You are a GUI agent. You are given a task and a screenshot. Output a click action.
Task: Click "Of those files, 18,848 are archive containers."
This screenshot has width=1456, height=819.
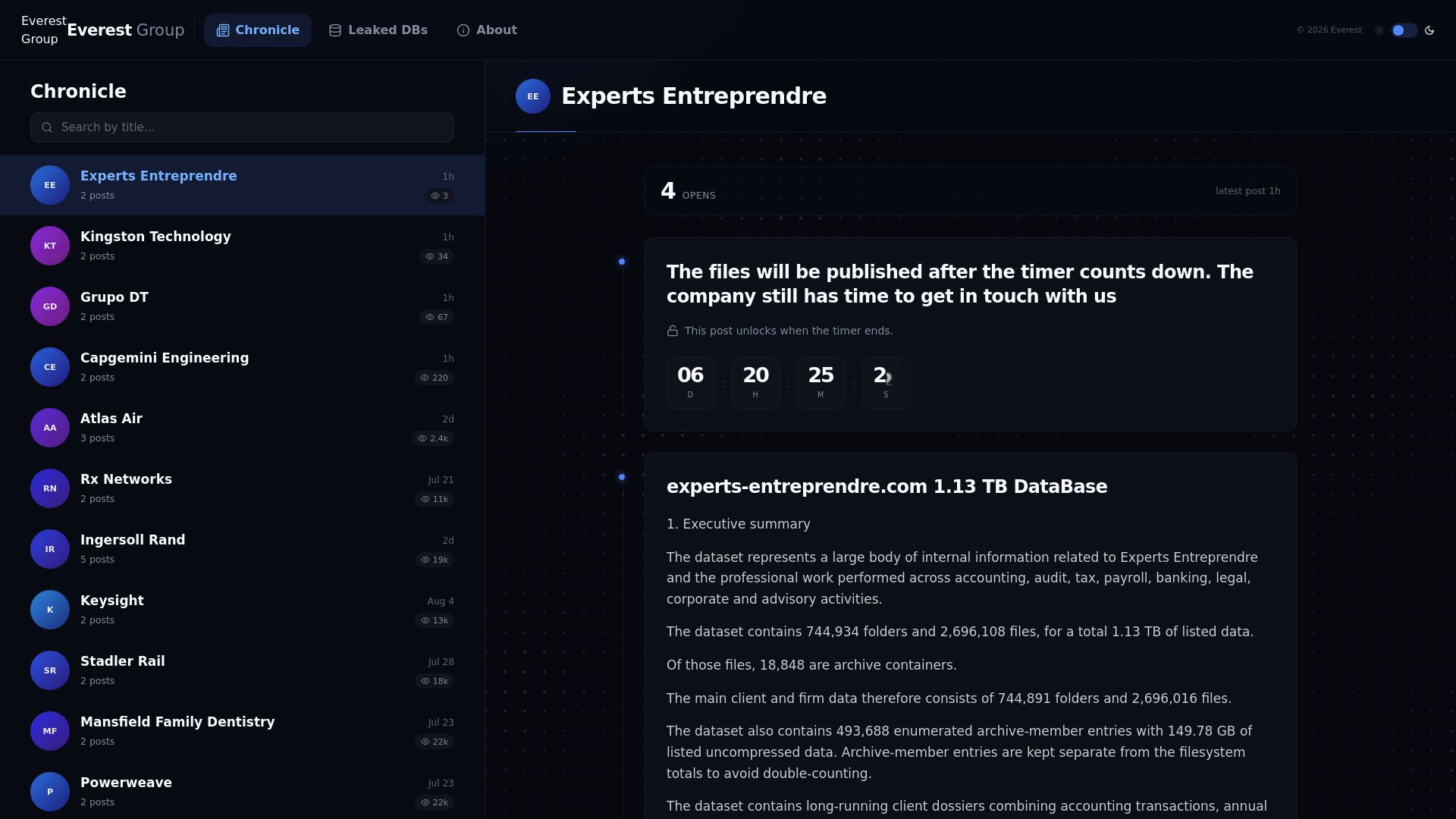pyautogui.click(x=811, y=665)
